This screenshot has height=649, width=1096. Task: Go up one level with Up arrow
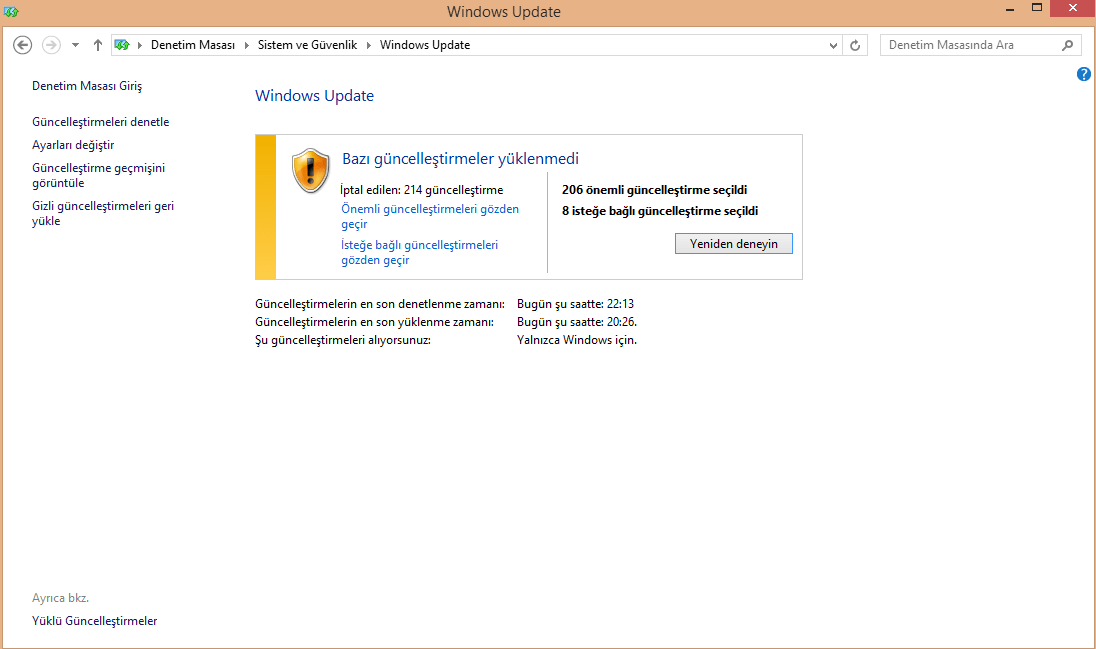point(98,45)
